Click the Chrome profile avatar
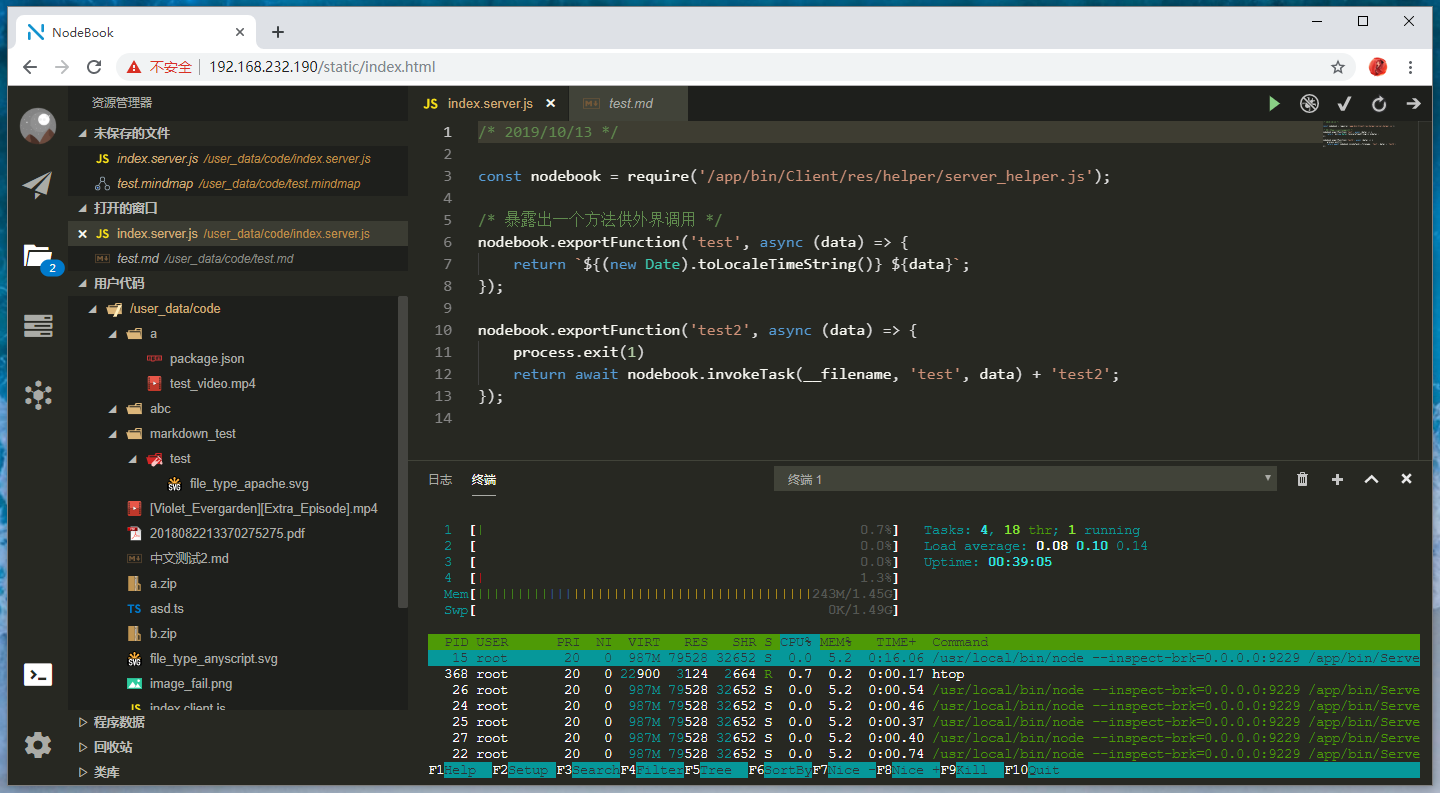Screen dimensions: 1440x793 click(x=1378, y=67)
